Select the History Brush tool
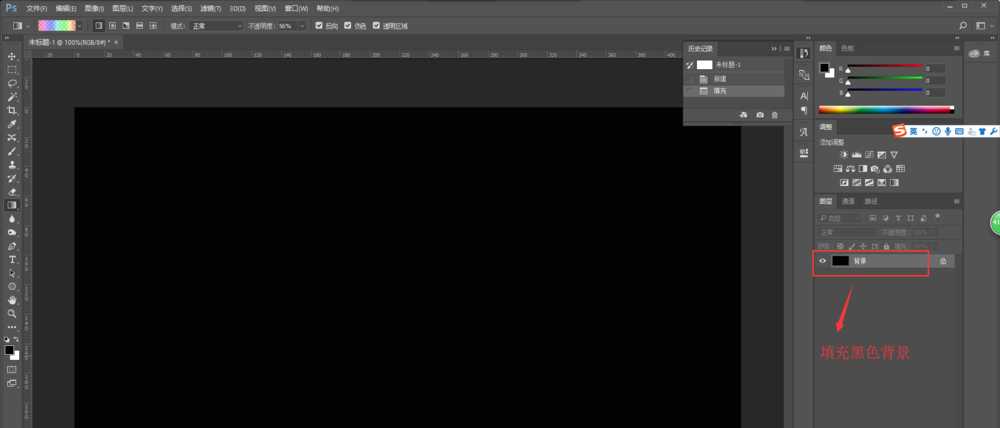 click(x=11, y=178)
